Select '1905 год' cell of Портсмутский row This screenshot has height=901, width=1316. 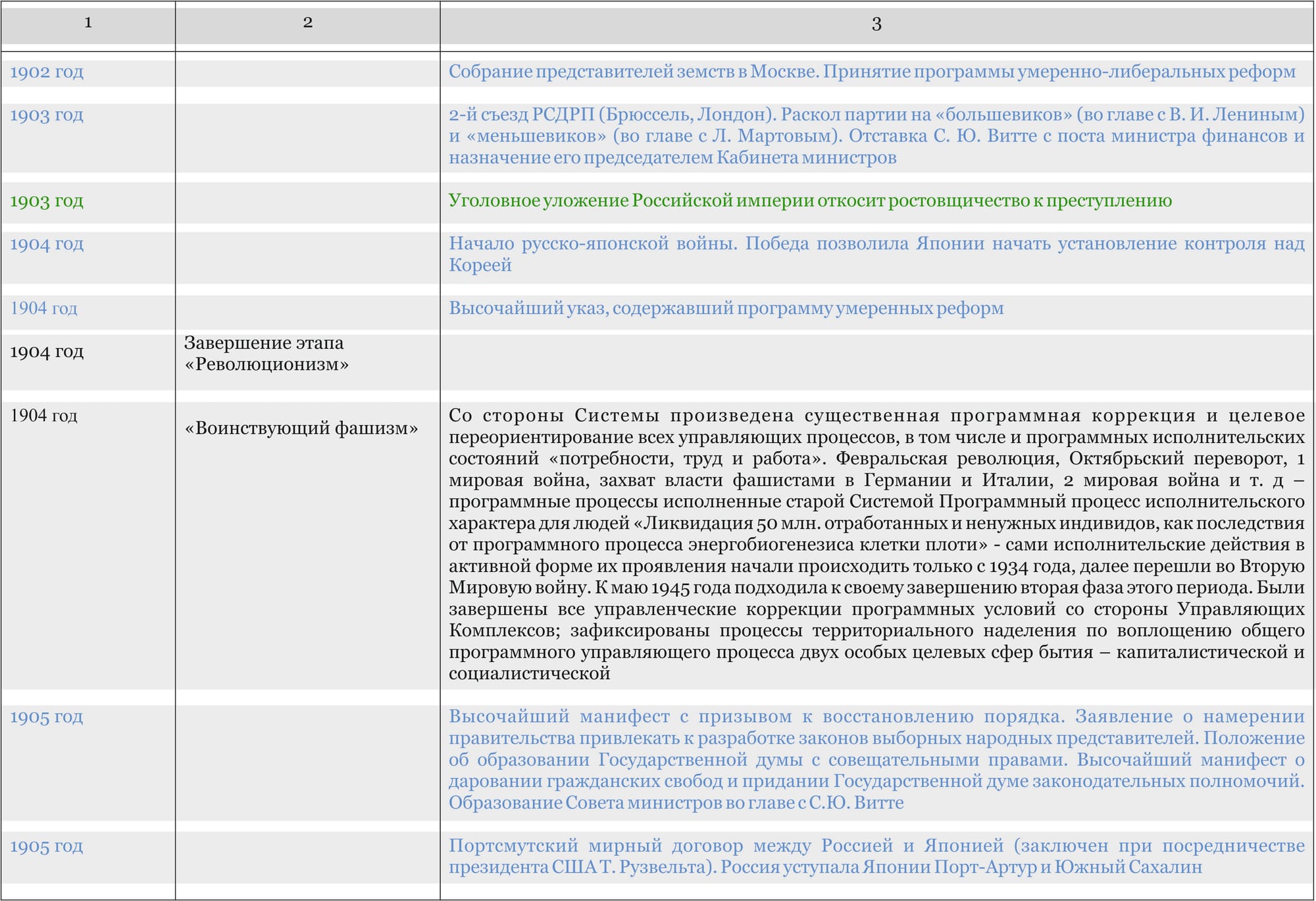(x=47, y=846)
